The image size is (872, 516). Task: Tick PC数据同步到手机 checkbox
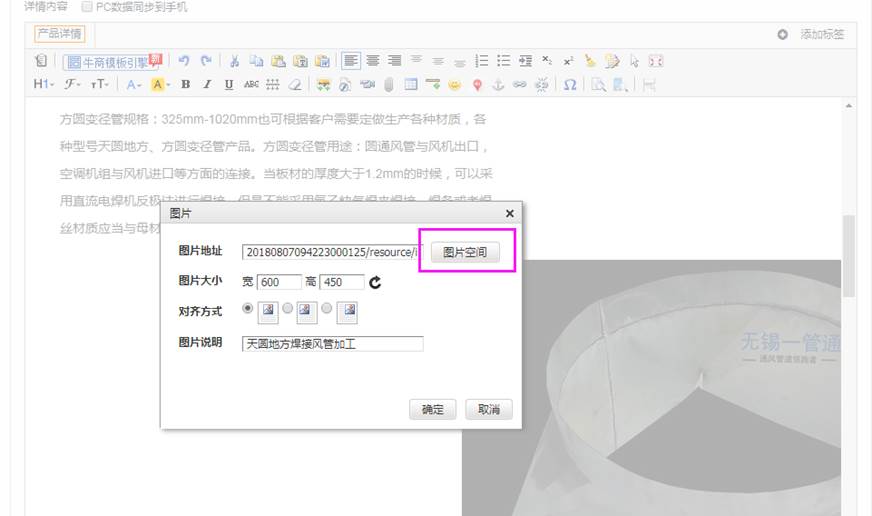(x=87, y=7)
